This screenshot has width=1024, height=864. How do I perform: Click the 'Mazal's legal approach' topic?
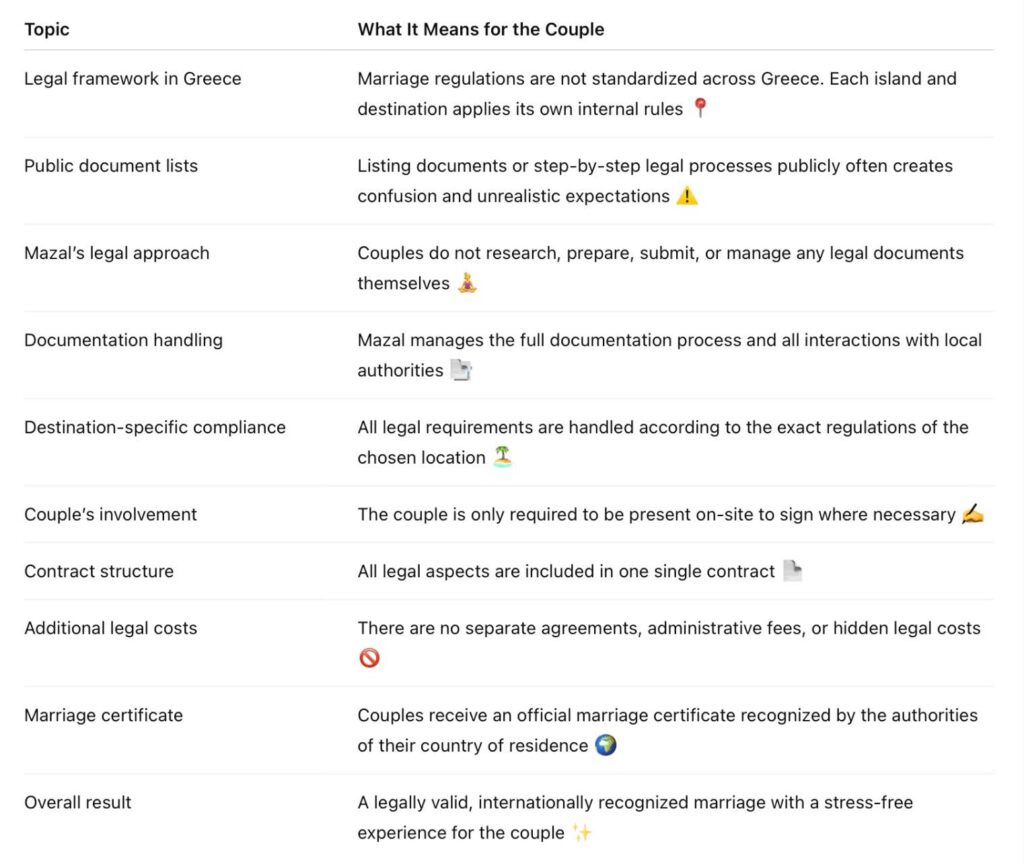(117, 253)
